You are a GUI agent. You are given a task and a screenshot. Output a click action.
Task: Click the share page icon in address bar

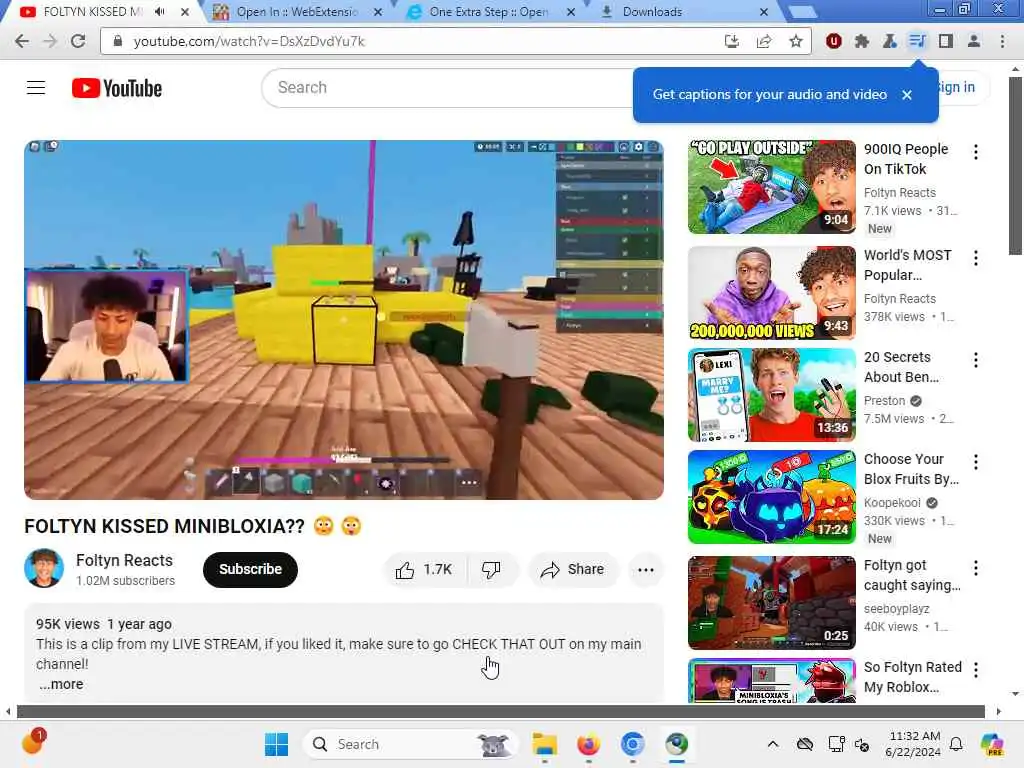tap(763, 41)
